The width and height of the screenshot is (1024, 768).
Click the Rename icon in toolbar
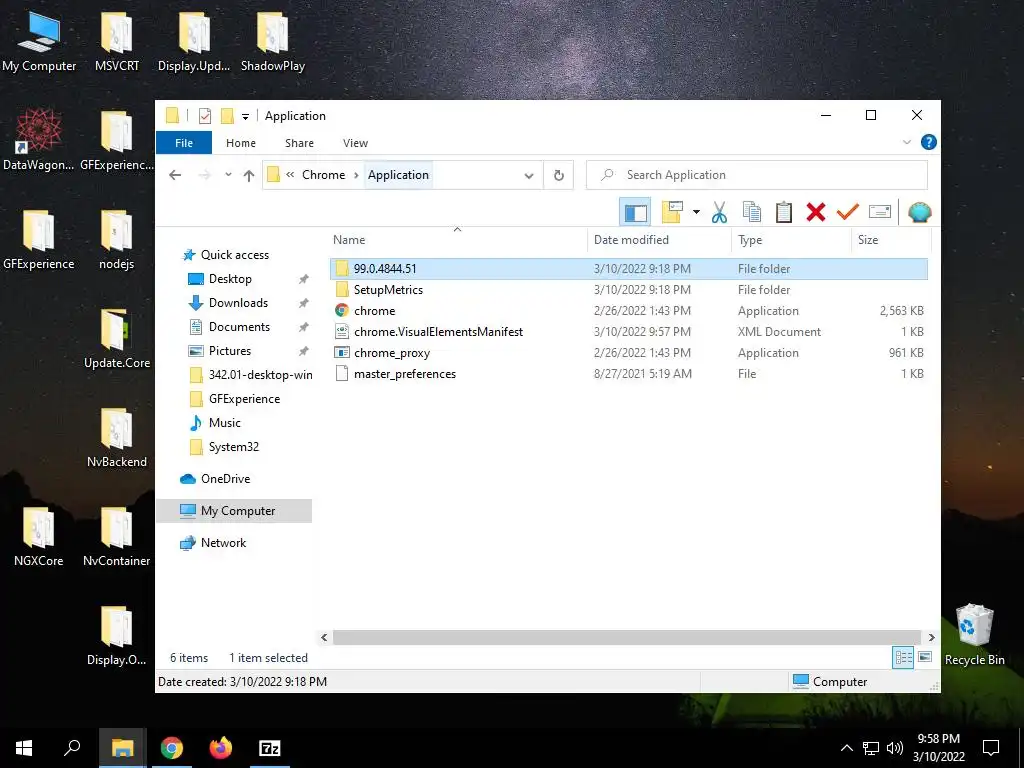(x=880, y=212)
